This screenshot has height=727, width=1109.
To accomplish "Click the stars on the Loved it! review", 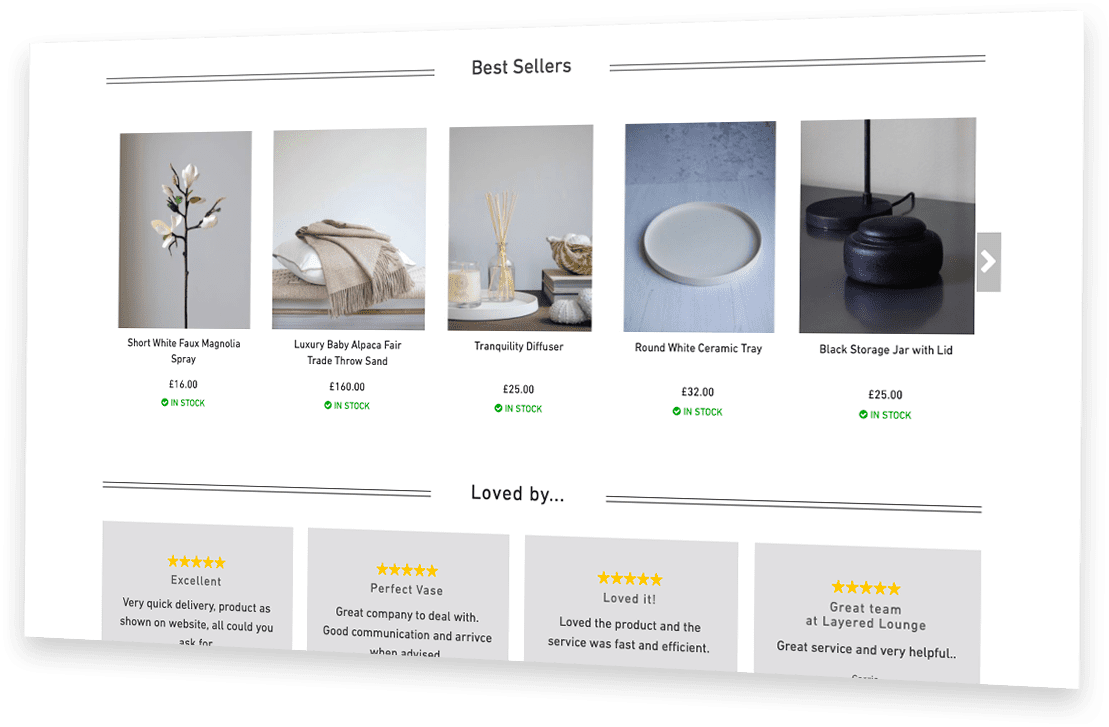I will point(629,579).
